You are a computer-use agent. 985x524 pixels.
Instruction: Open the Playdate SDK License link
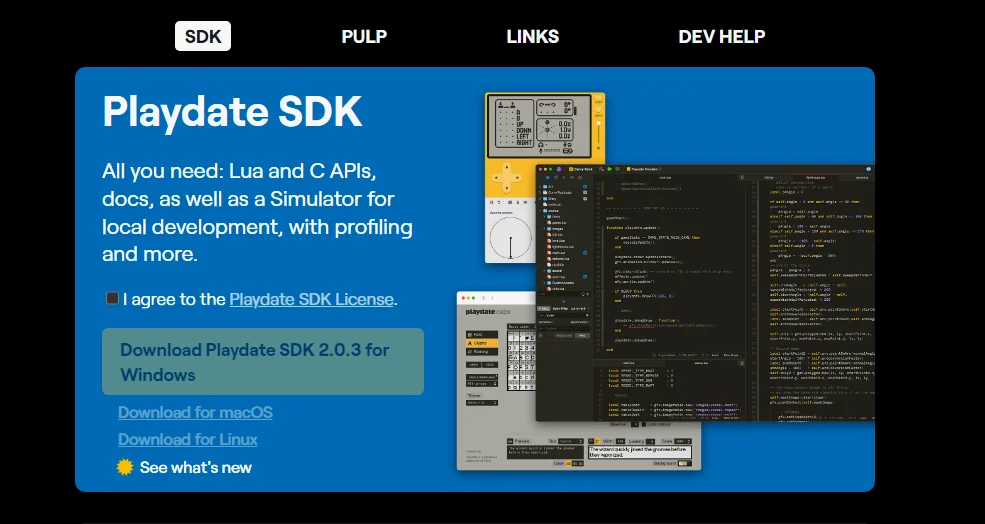click(x=312, y=299)
